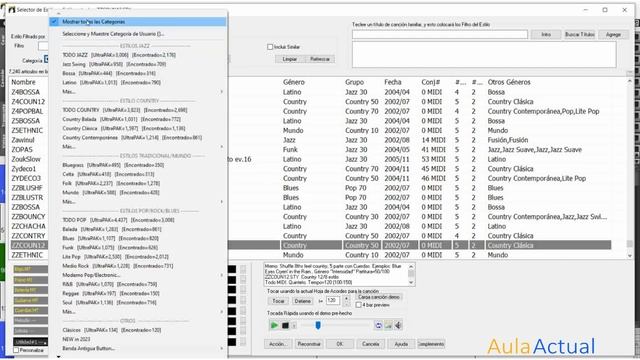Sort list by Fecha column header
The height and width of the screenshot is (360, 640).
[393, 82]
